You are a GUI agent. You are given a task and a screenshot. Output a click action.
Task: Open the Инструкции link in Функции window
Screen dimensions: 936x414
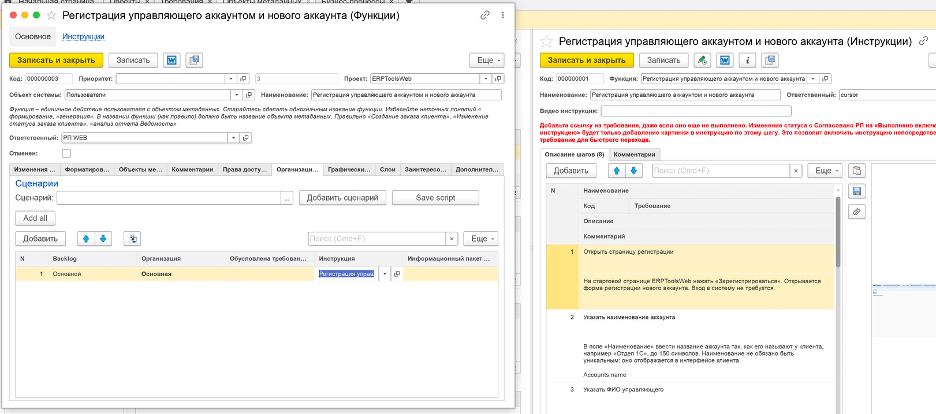(x=84, y=36)
